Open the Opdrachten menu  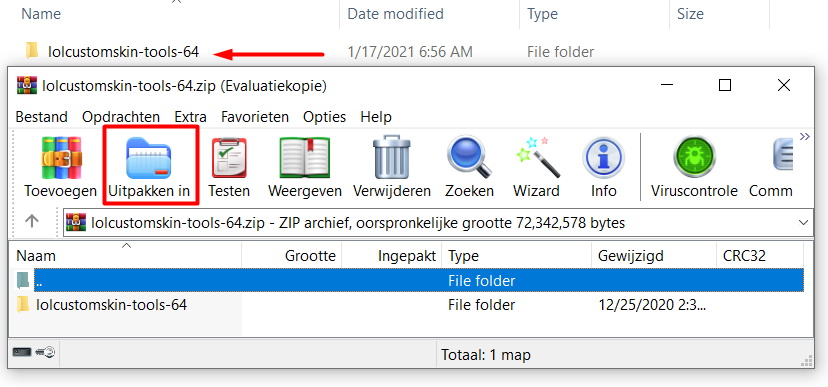pyautogui.click(x=121, y=117)
